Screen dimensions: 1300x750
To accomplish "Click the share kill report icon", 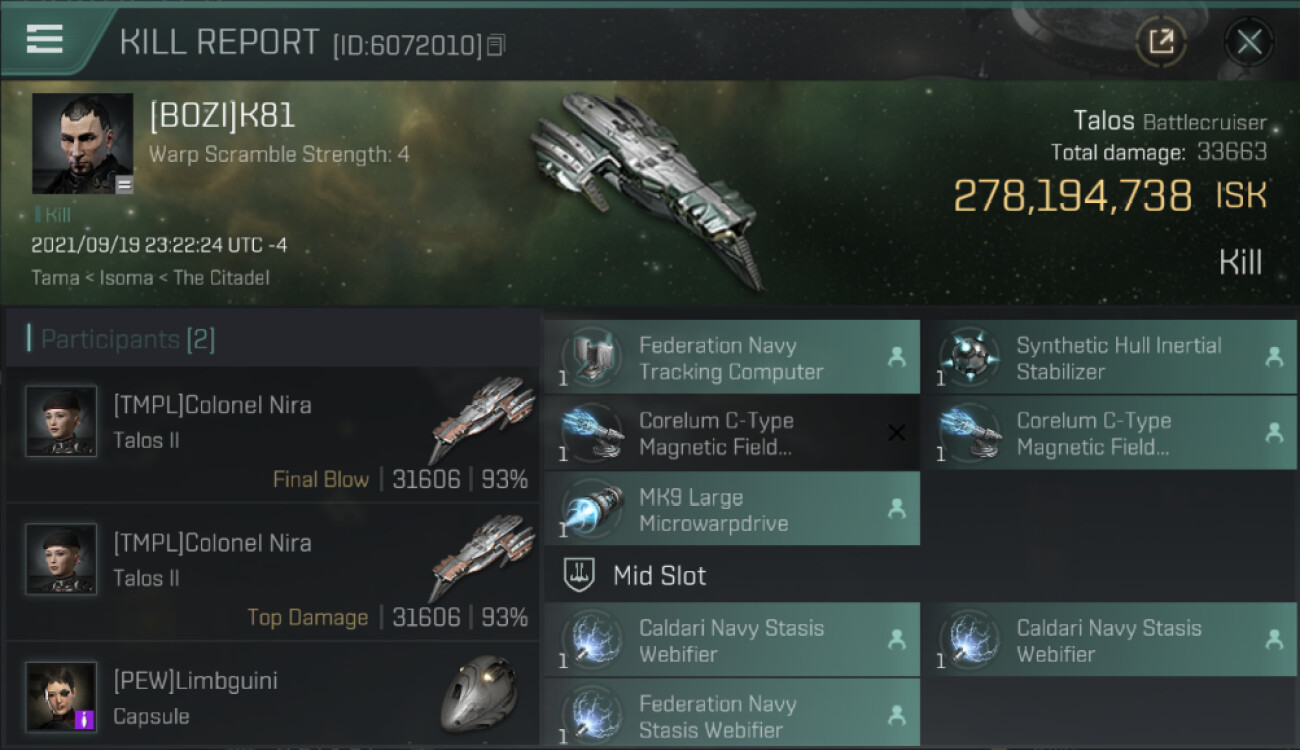I will click(x=1161, y=42).
